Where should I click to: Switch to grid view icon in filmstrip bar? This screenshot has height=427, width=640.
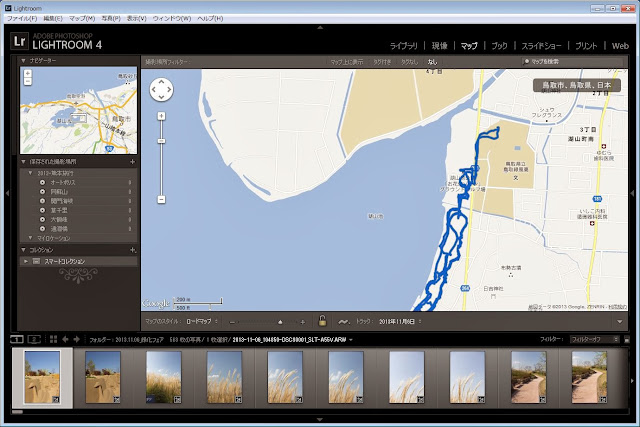53,339
